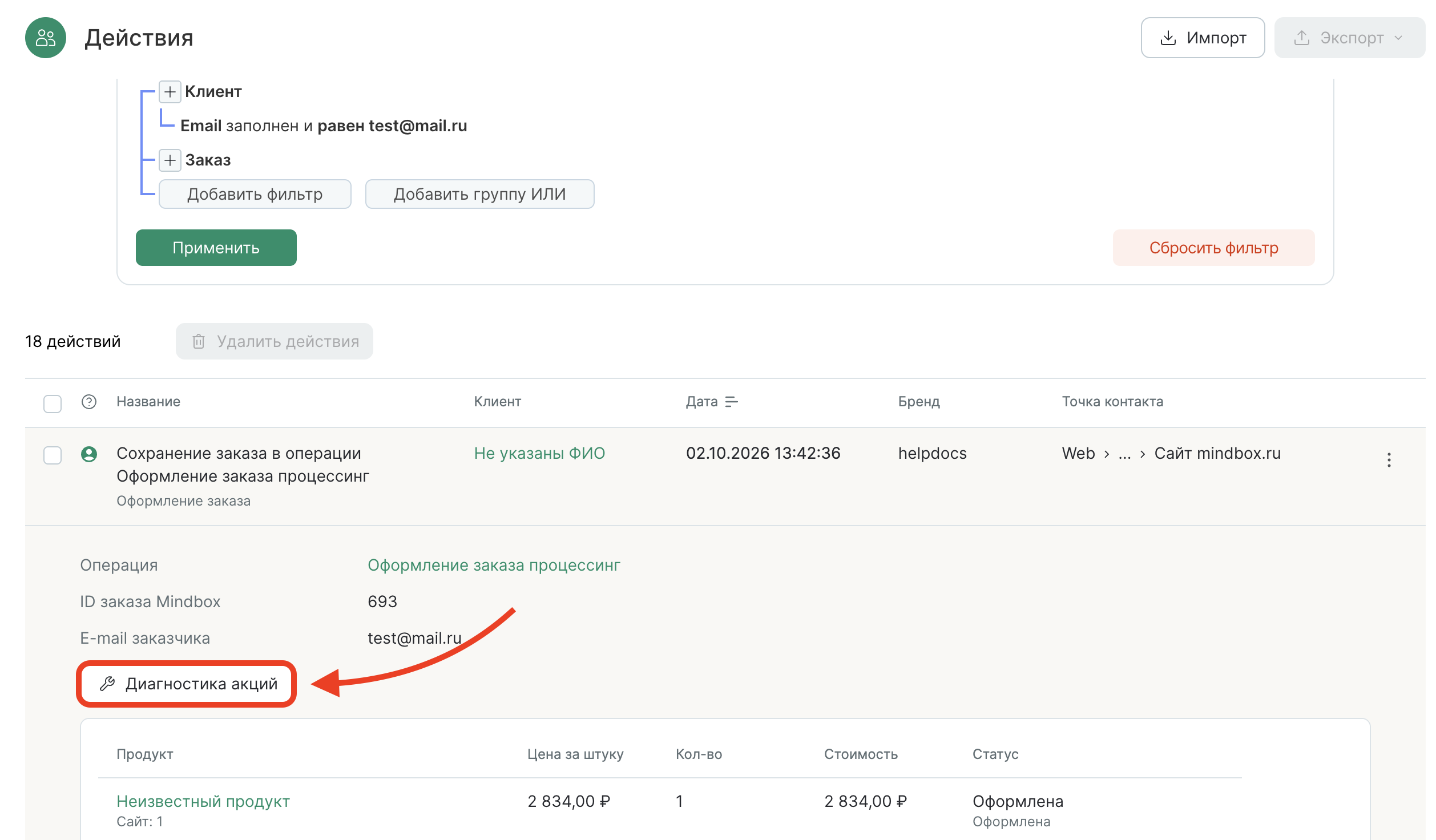Click the sort icon next to Дата
The width and height of the screenshot is (1436, 840).
[731, 402]
